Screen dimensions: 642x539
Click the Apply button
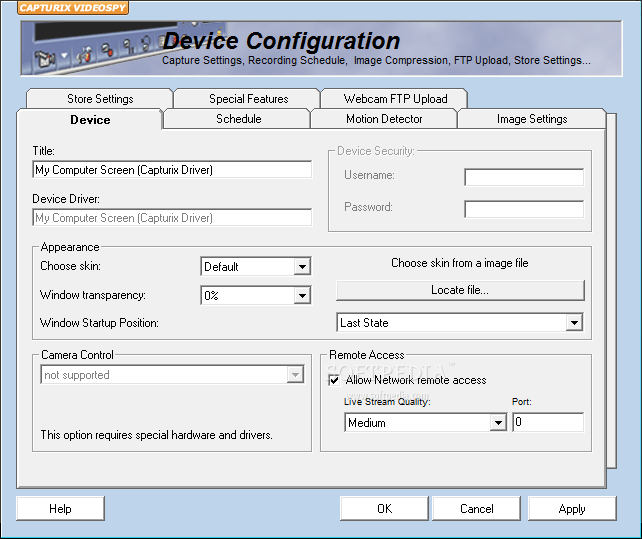[x=572, y=508]
